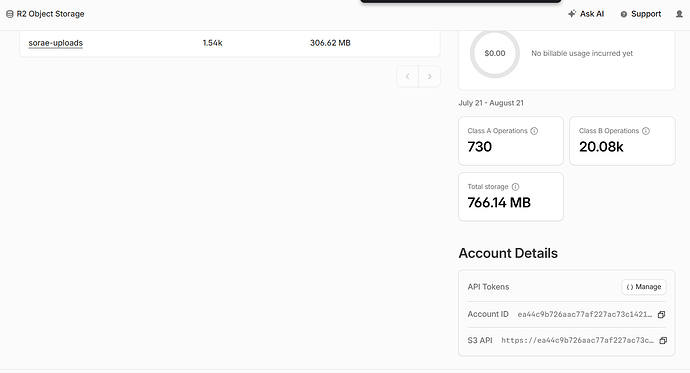Click the Account Details heading
Screen dimensions: 690x373
(508, 253)
